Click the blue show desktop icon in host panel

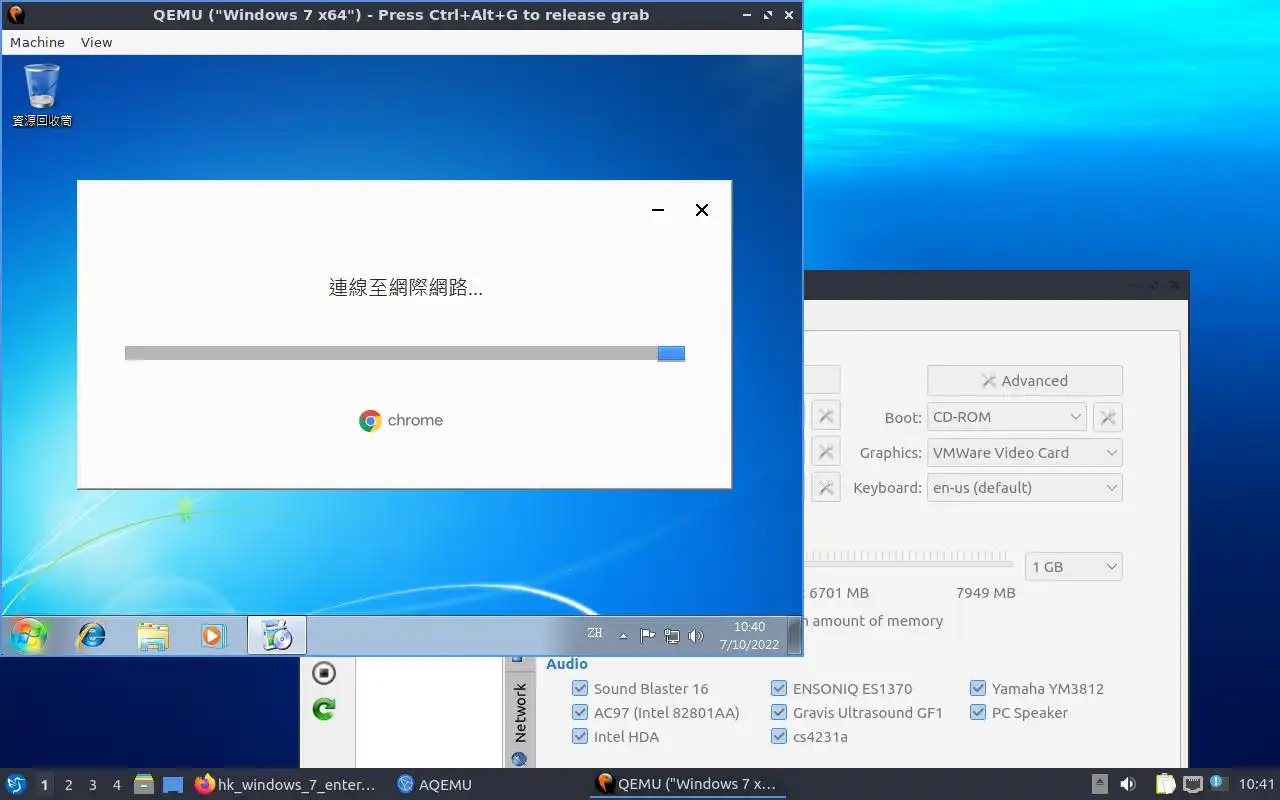(x=173, y=785)
